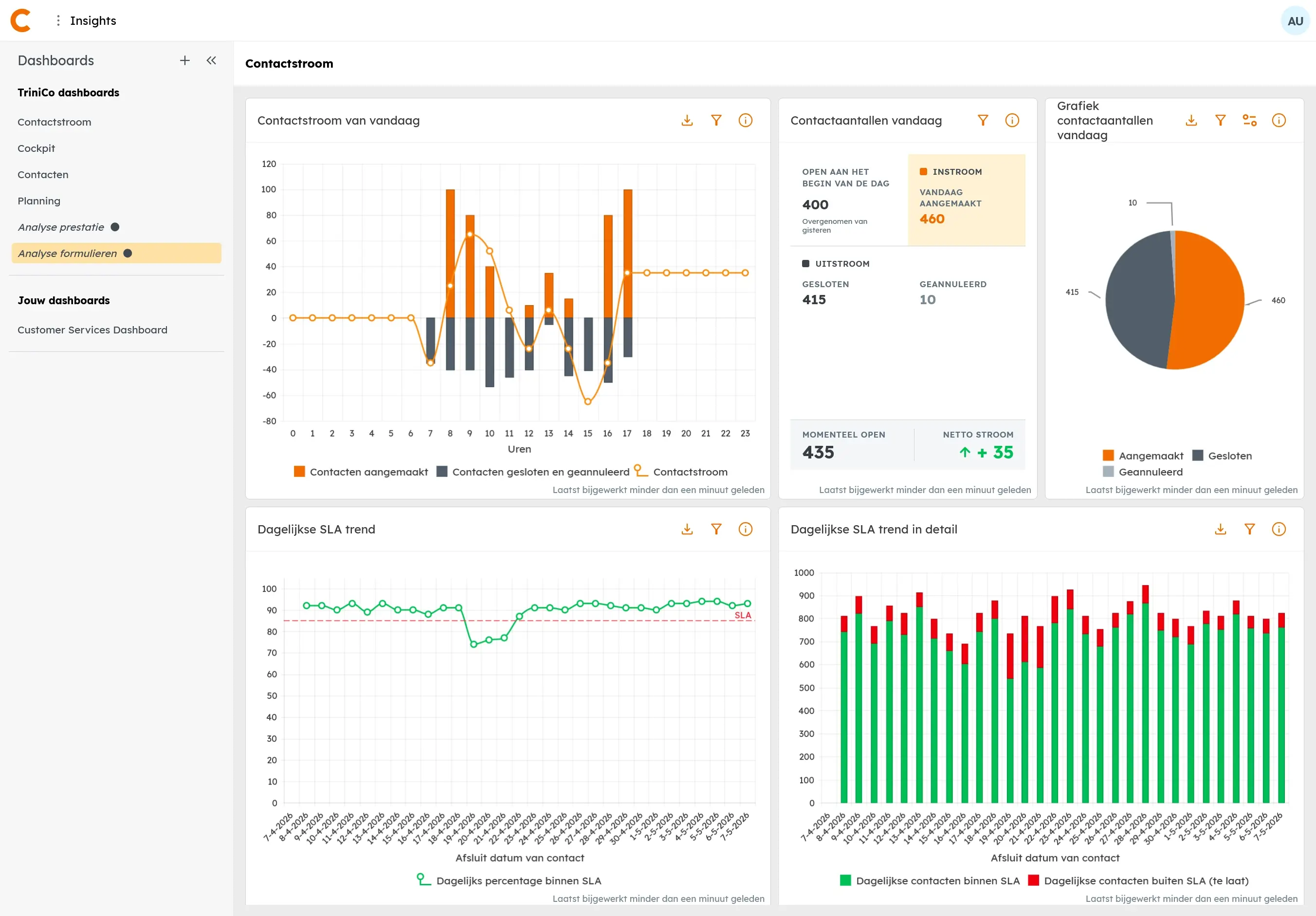Click the Netto stroom + 35 value
This screenshot has width=1316, height=916.
tap(986, 452)
